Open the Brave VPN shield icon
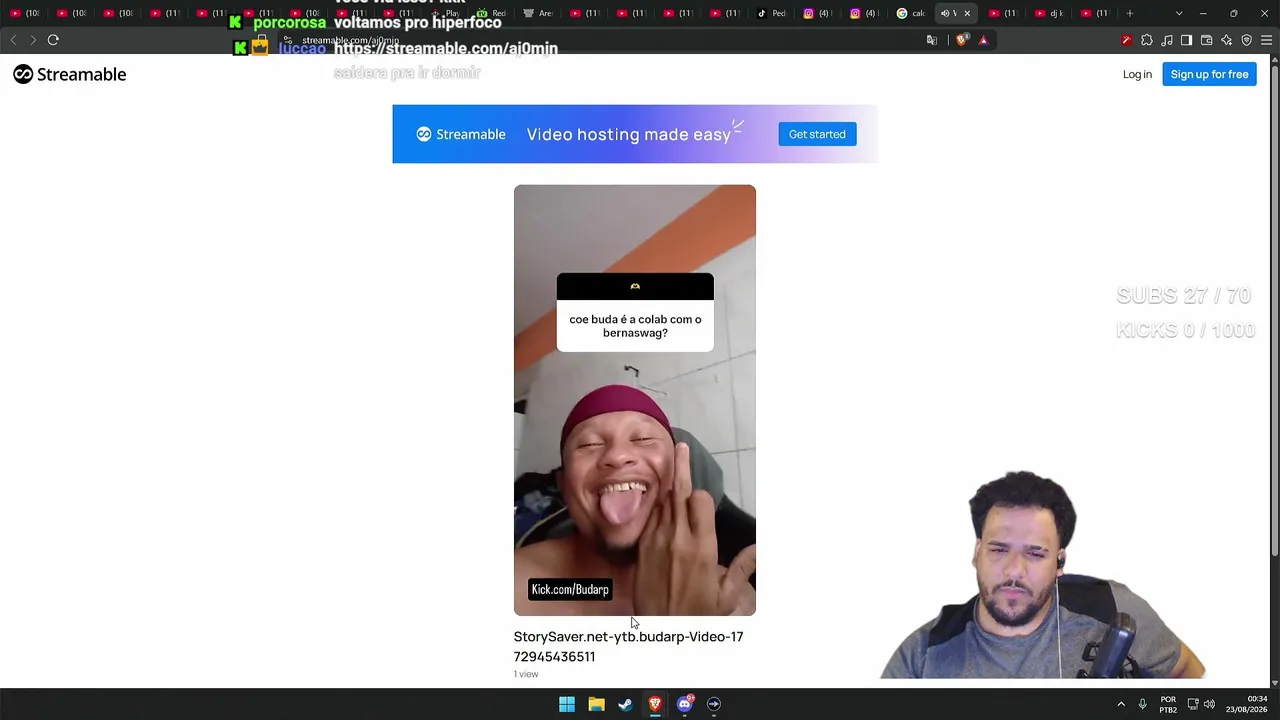This screenshot has width=1280, height=720. [x=1247, y=40]
